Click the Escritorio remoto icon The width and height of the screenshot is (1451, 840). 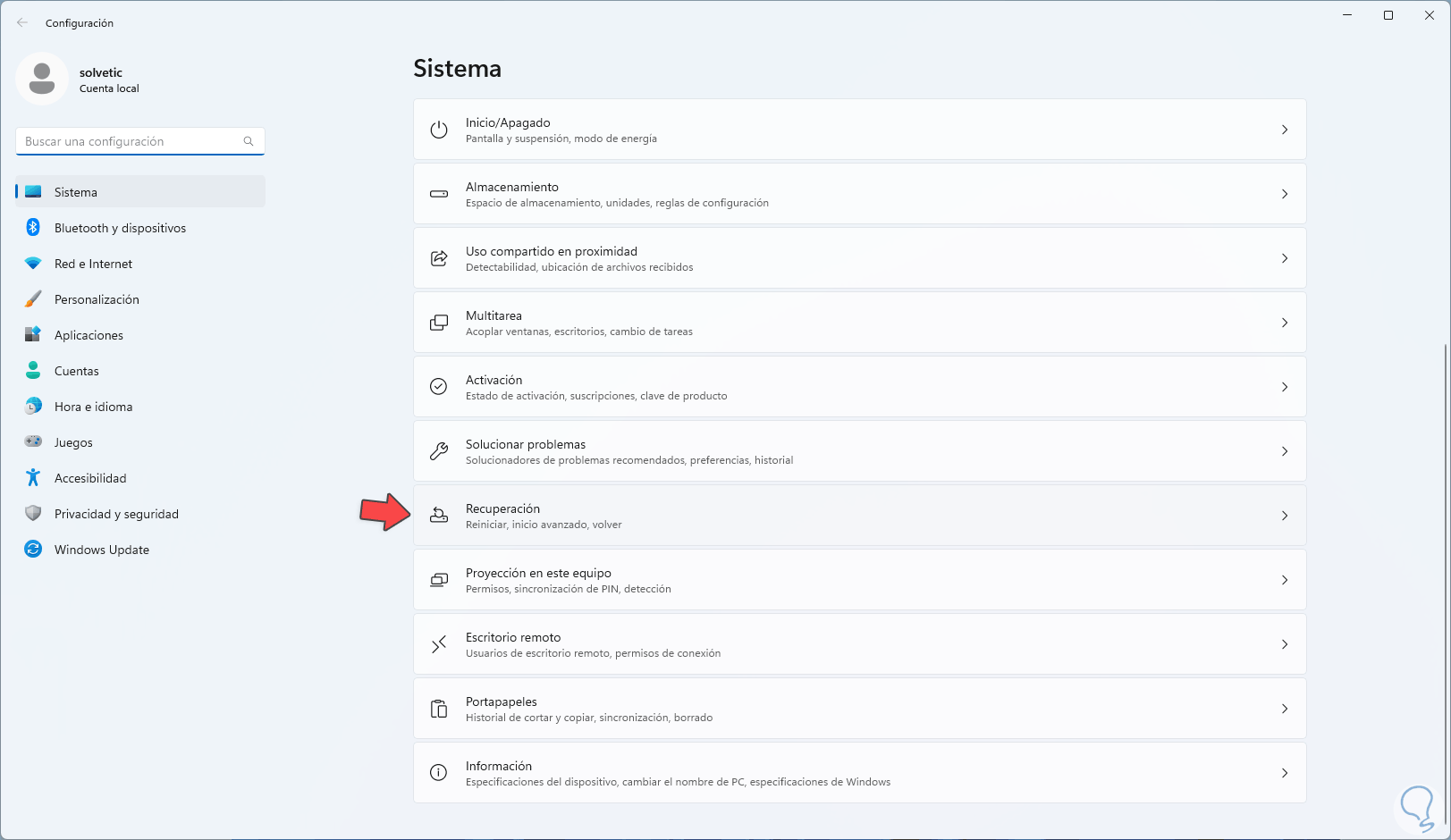[439, 644]
